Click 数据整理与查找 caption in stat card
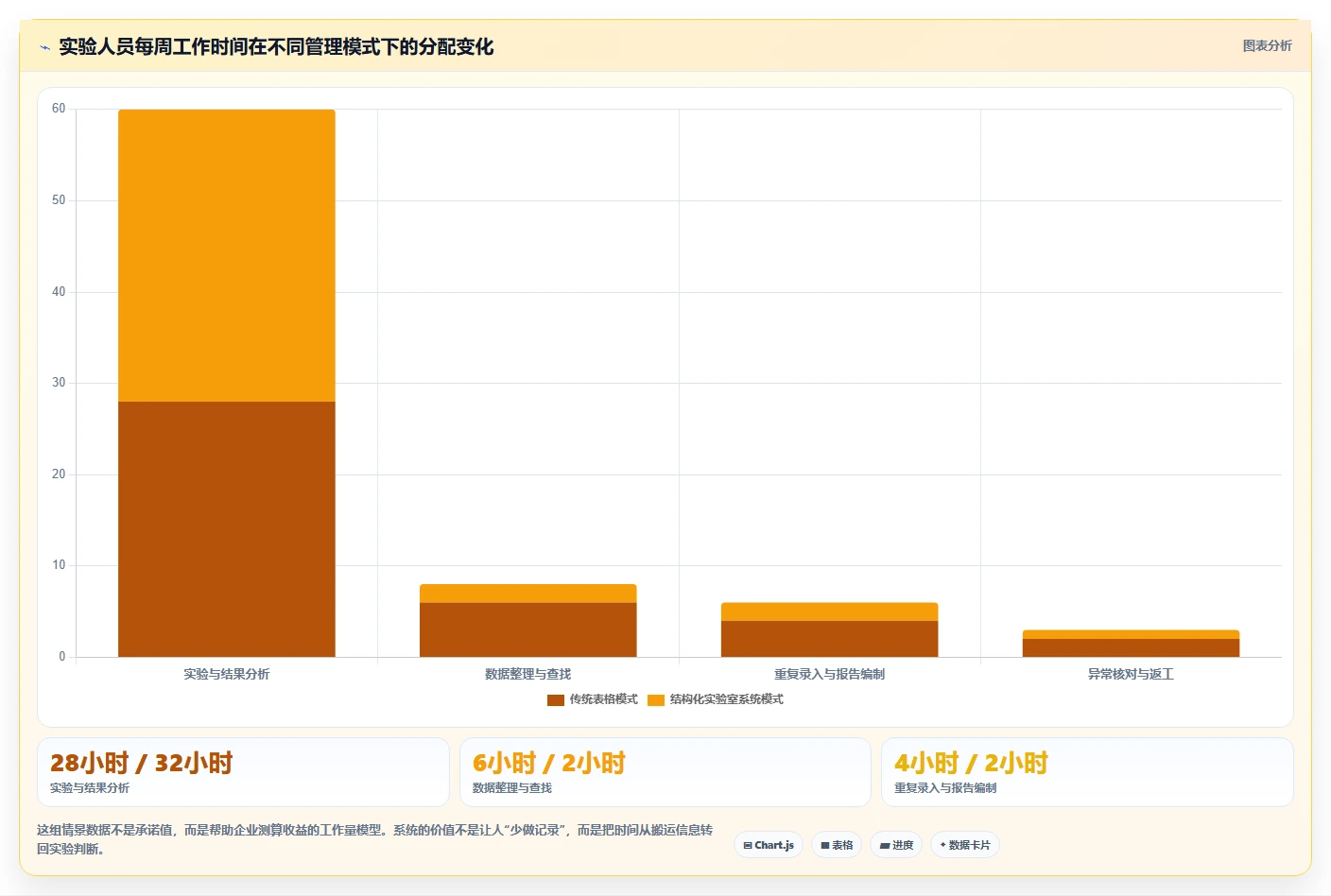1331x896 pixels. tap(512, 788)
